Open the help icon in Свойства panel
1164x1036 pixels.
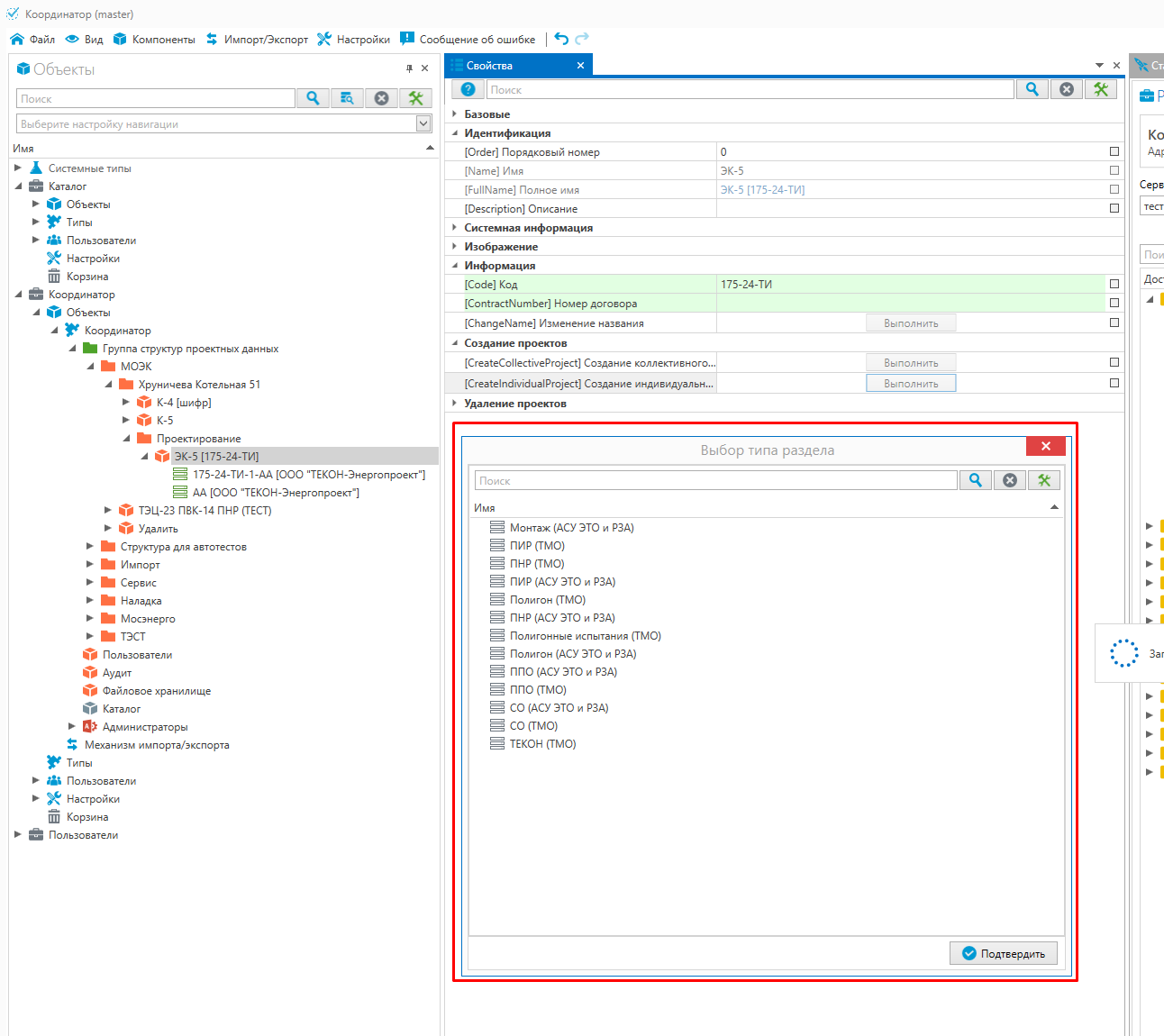(468, 89)
